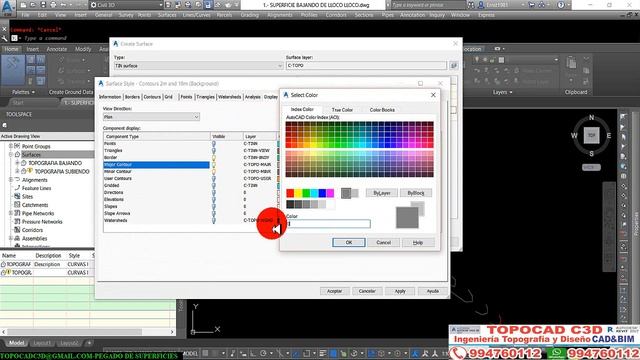This screenshot has width=640, height=360.
Task: Pick the yellow standard color swatch
Action: click(298, 193)
